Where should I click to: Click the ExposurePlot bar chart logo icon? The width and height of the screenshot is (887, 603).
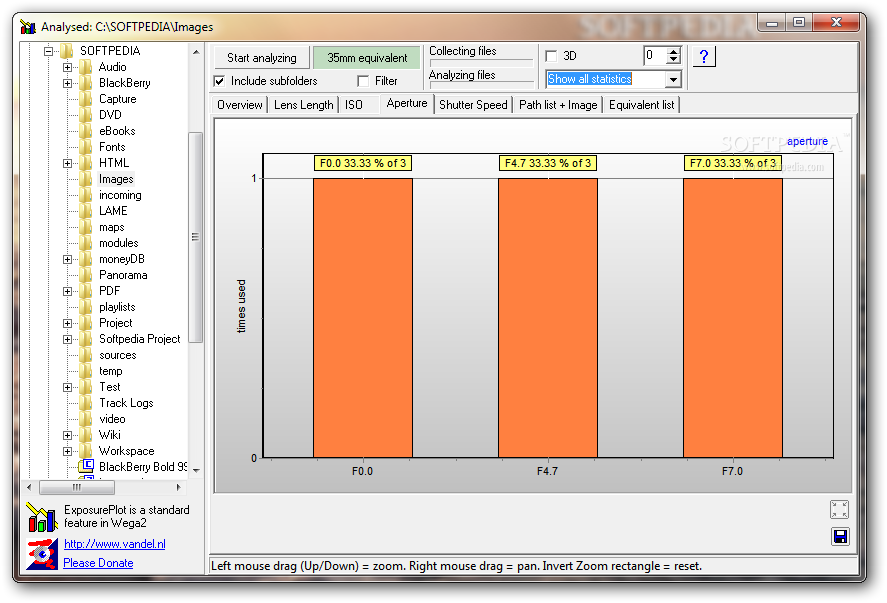click(x=41, y=518)
